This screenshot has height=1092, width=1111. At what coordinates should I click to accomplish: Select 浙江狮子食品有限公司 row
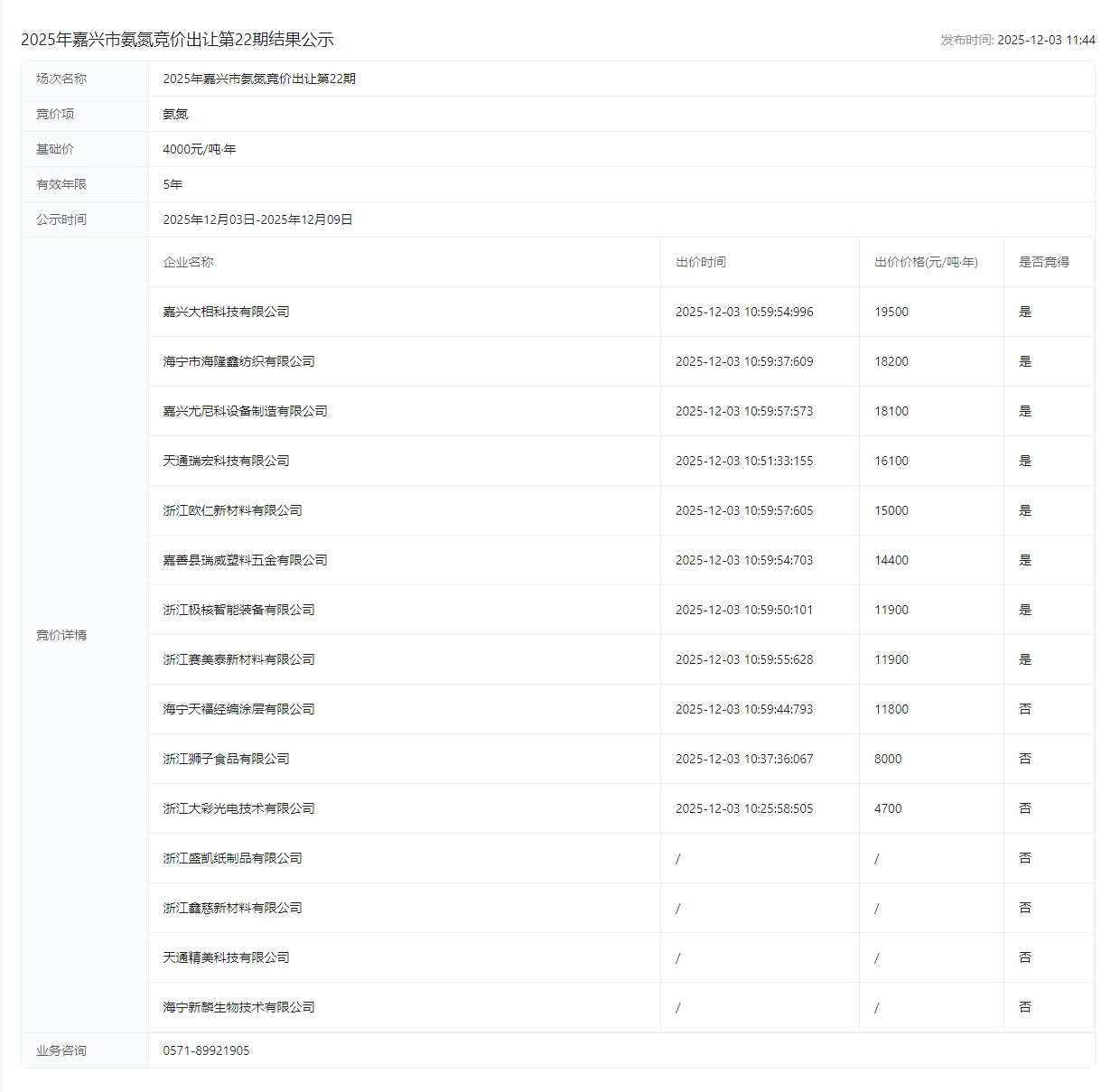pyautogui.click(x=226, y=759)
